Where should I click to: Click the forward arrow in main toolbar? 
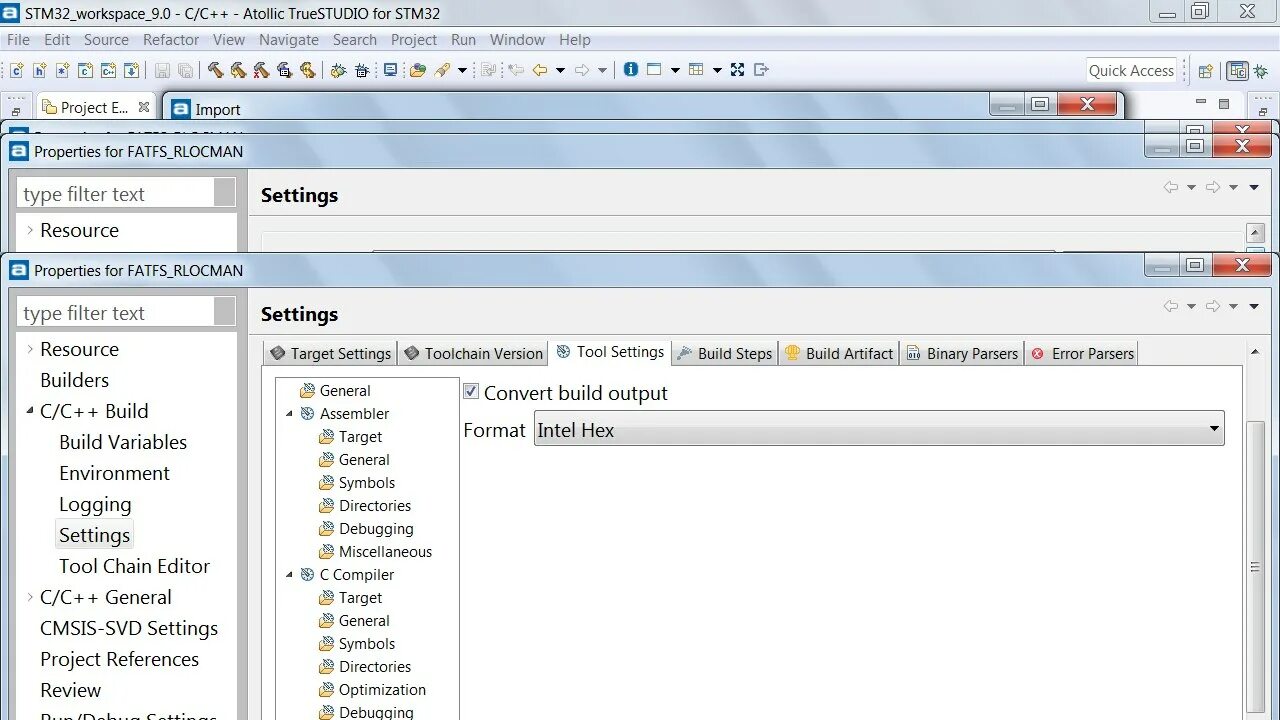(x=582, y=70)
